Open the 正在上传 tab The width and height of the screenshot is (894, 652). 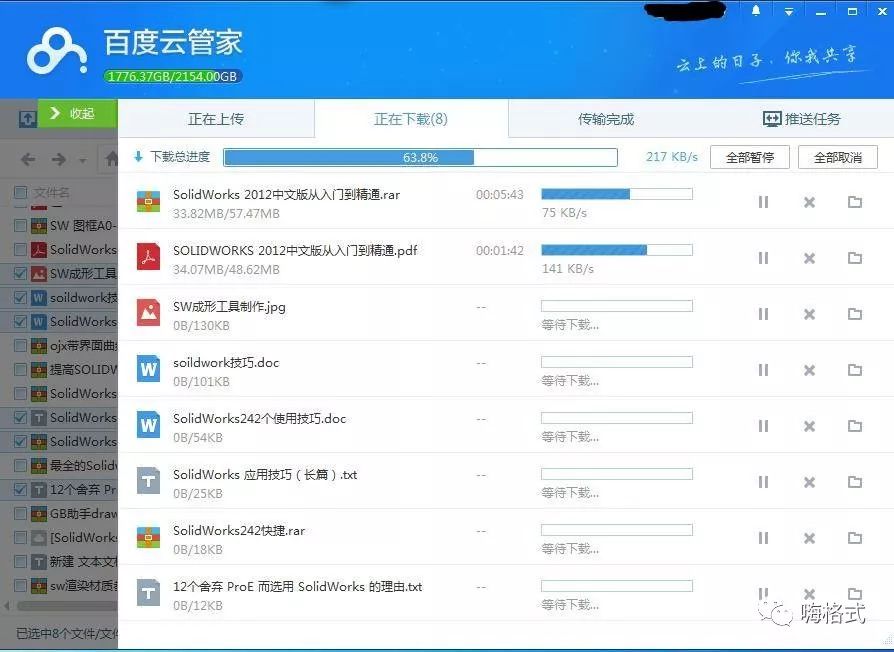216,118
